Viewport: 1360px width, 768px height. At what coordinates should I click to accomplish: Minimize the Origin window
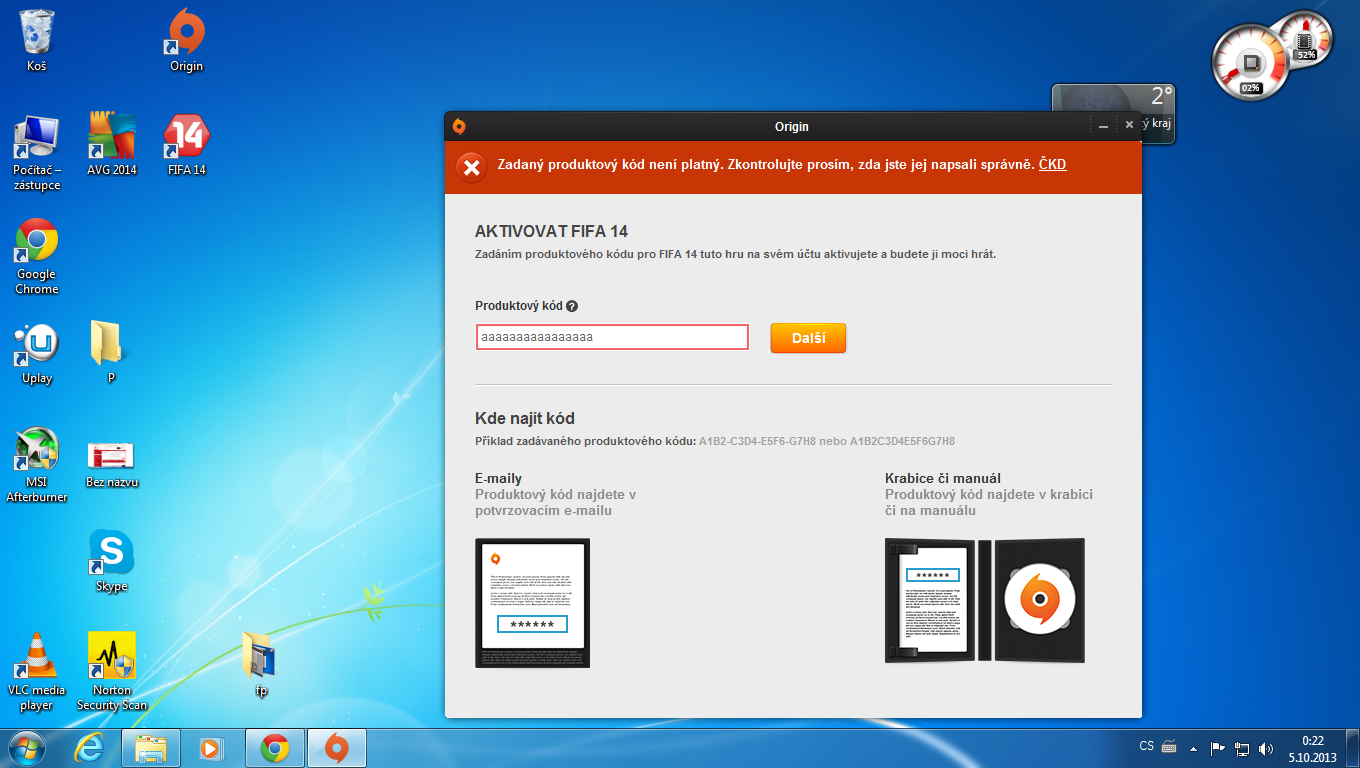1103,126
